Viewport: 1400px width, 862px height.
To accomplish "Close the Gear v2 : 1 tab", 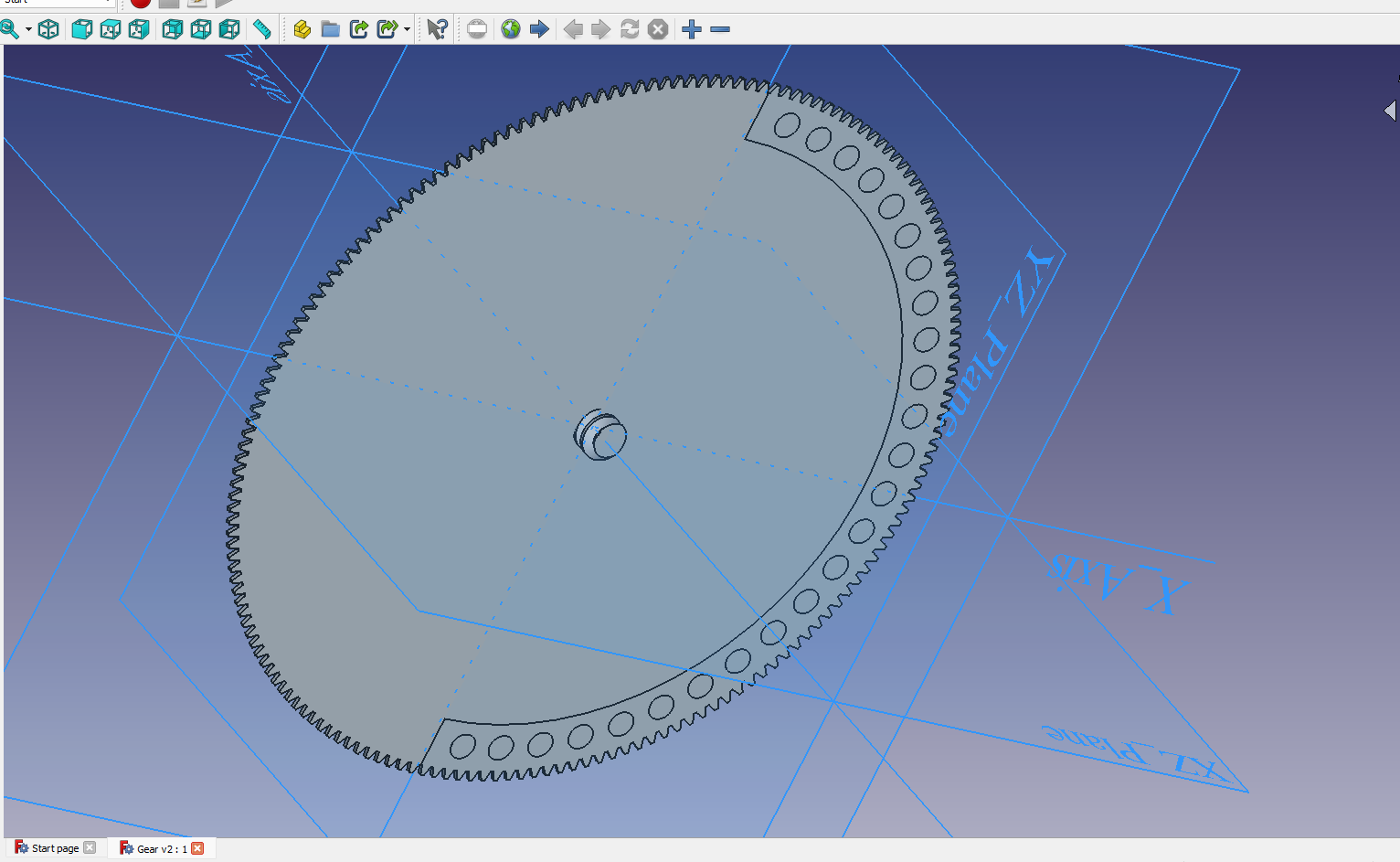I will 197,848.
